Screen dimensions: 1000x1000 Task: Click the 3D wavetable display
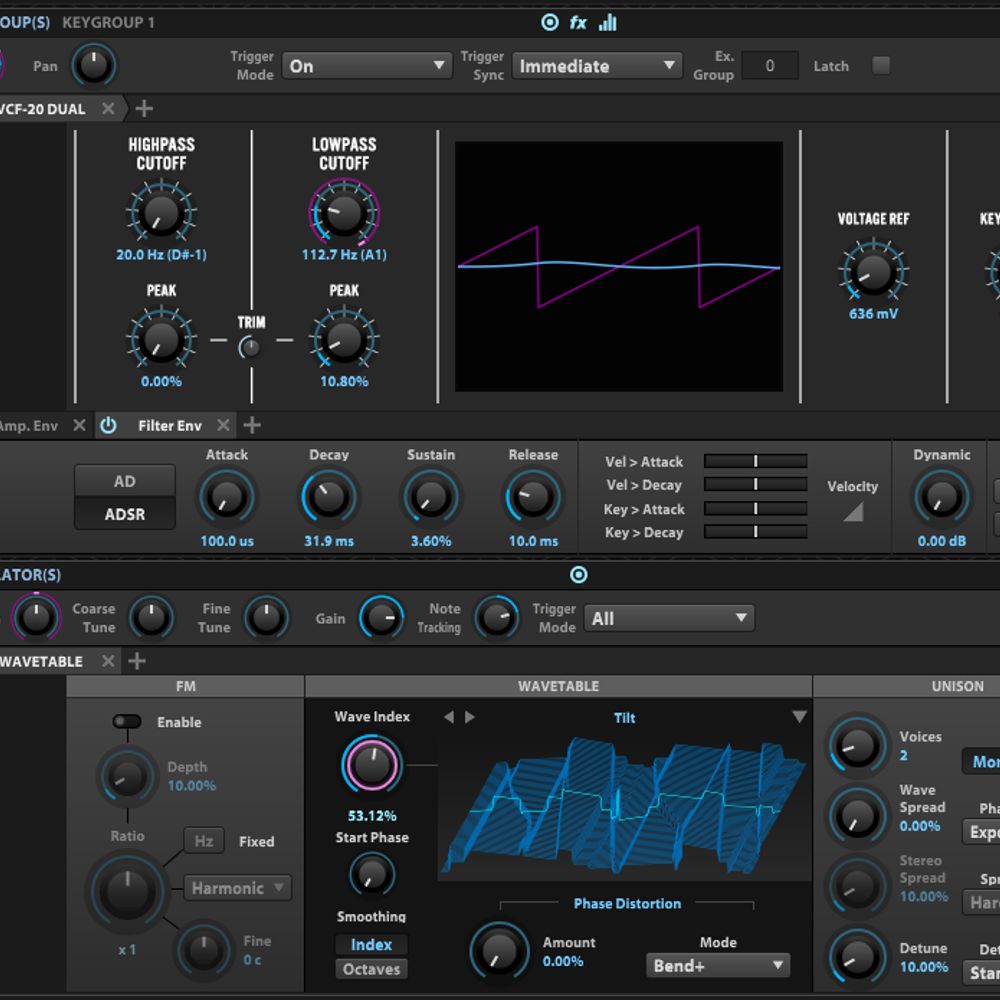pos(625,807)
